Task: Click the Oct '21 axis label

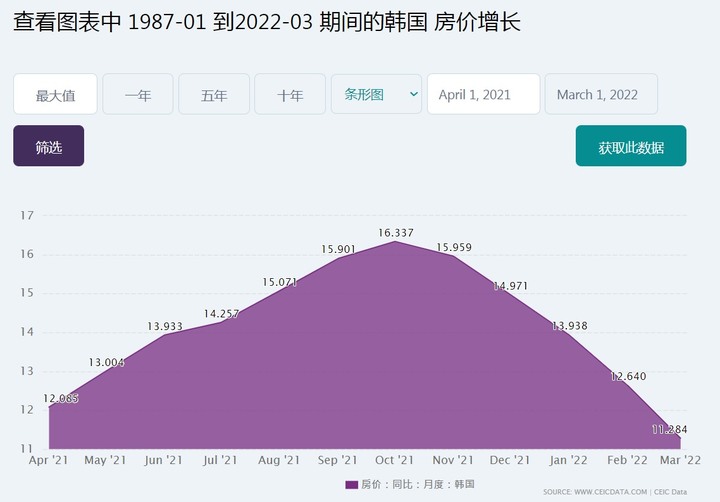Action: (x=394, y=460)
